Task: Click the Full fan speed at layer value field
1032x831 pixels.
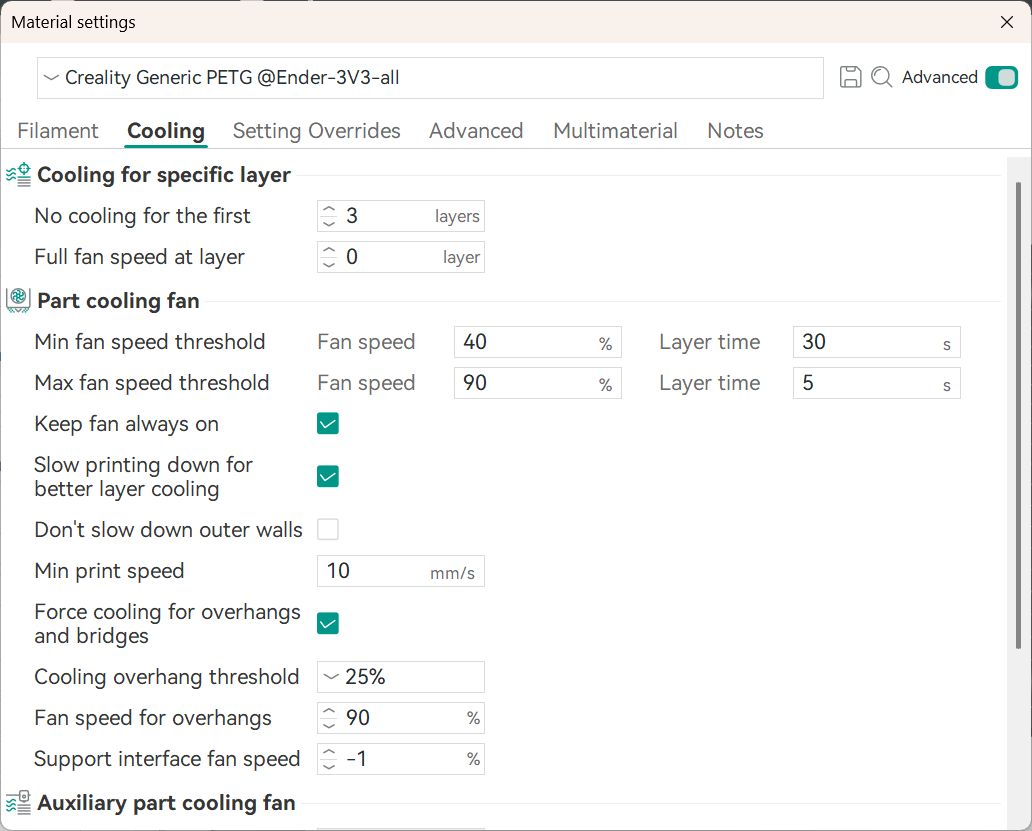Action: (x=401, y=257)
